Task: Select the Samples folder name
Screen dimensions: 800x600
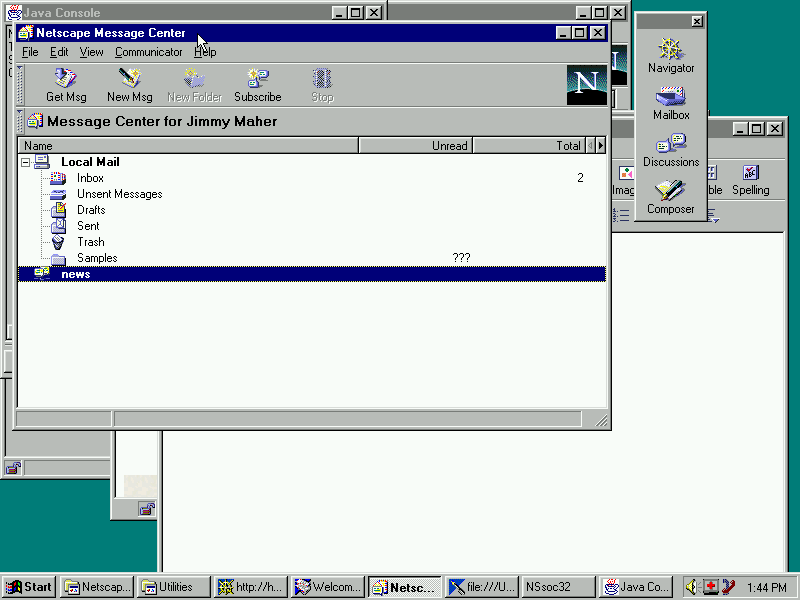Action: click(x=97, y=258)
